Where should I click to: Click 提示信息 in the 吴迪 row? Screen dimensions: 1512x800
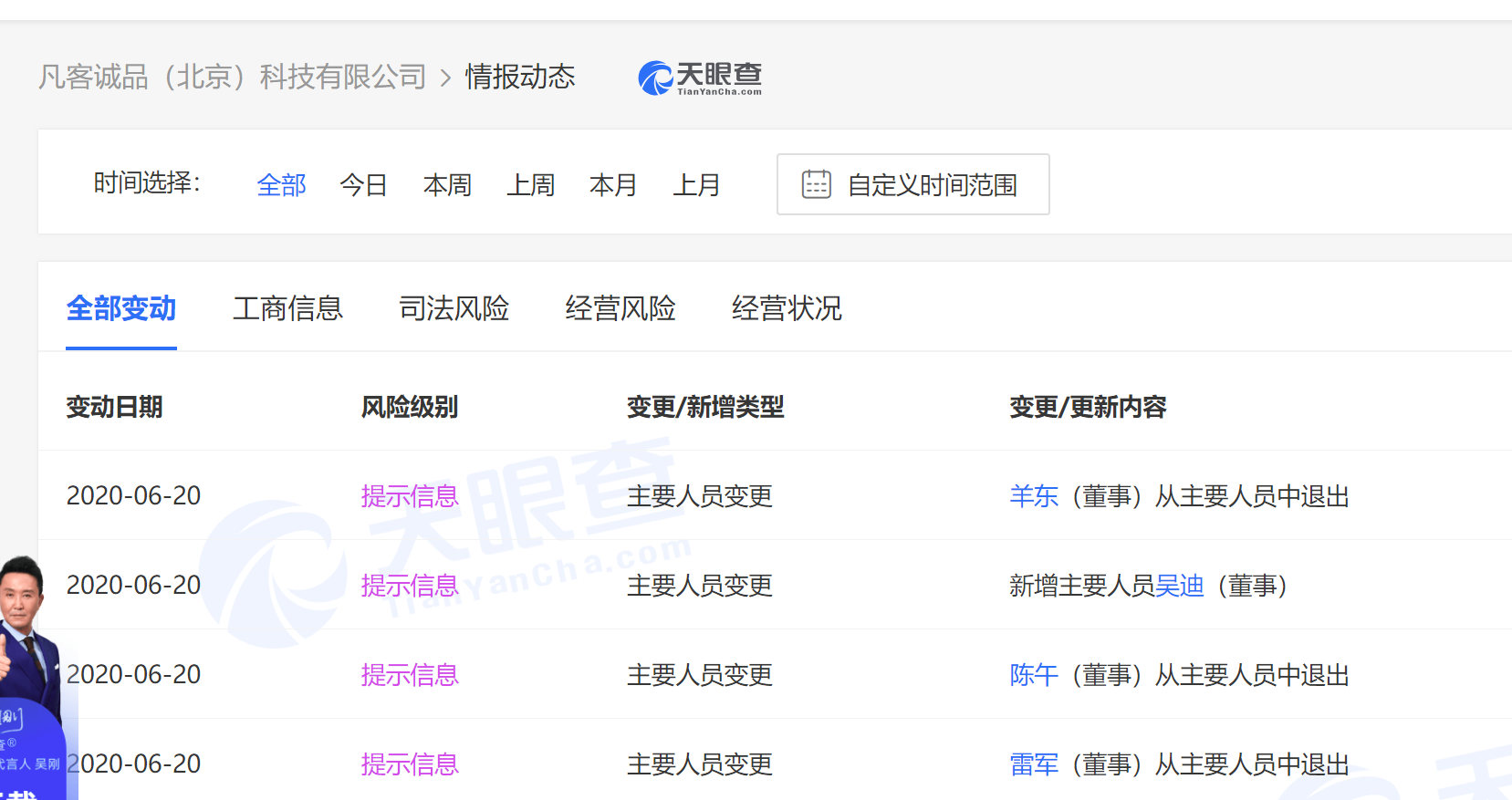tap(410, 586)
